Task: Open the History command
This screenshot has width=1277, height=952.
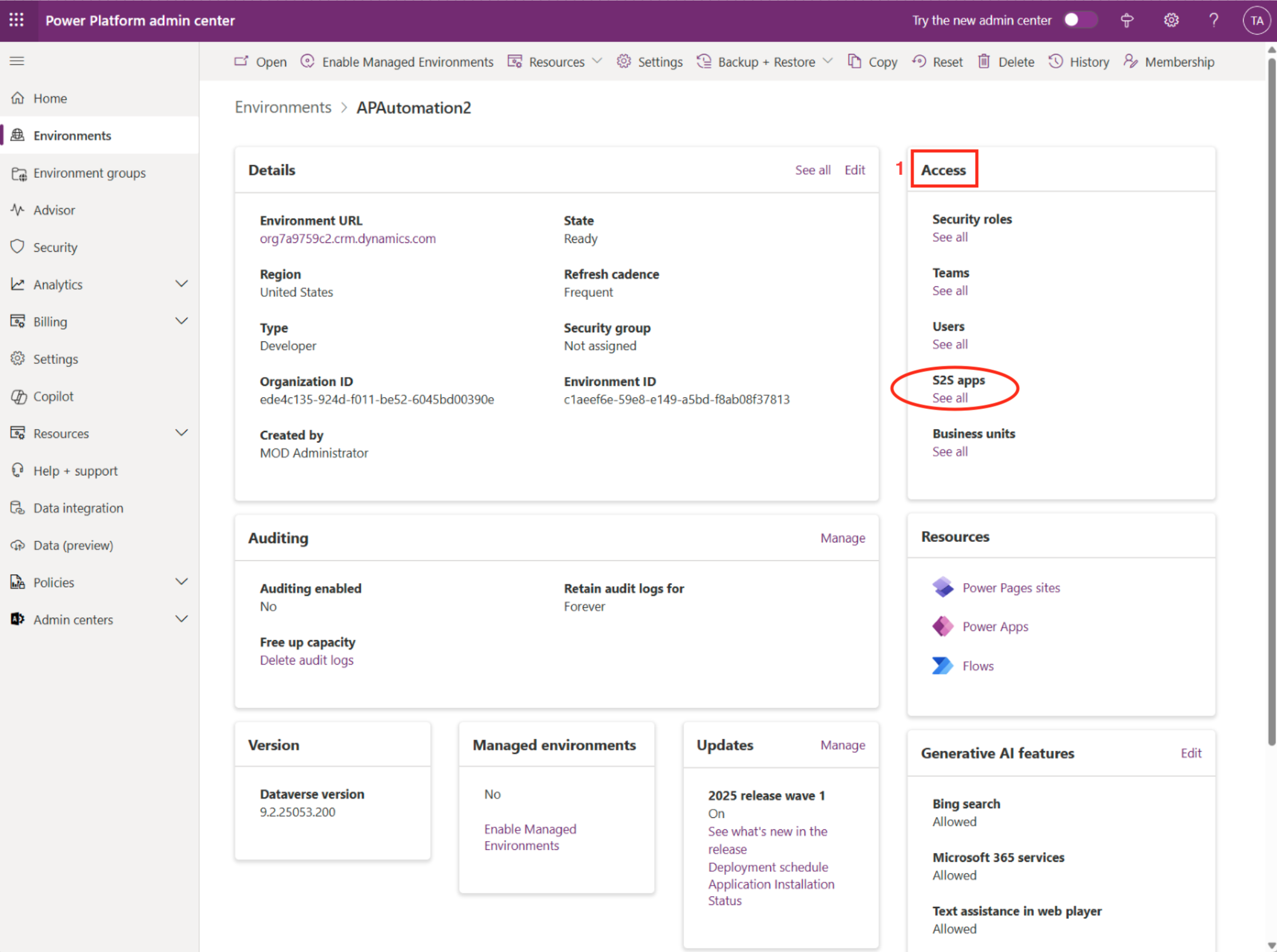Action: point(1078,61)
